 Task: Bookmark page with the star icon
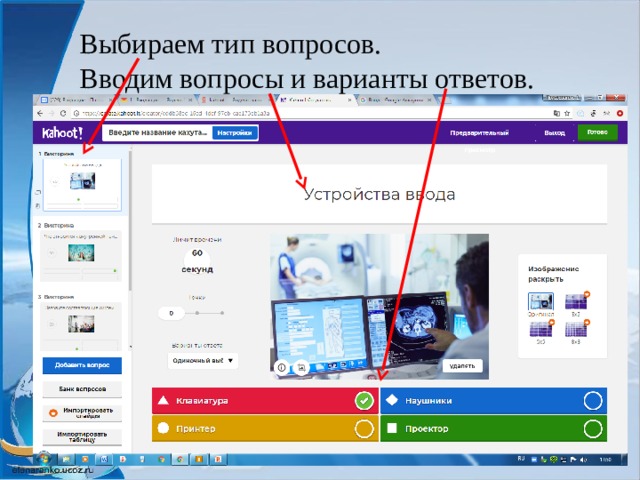[x=567, y=113]
